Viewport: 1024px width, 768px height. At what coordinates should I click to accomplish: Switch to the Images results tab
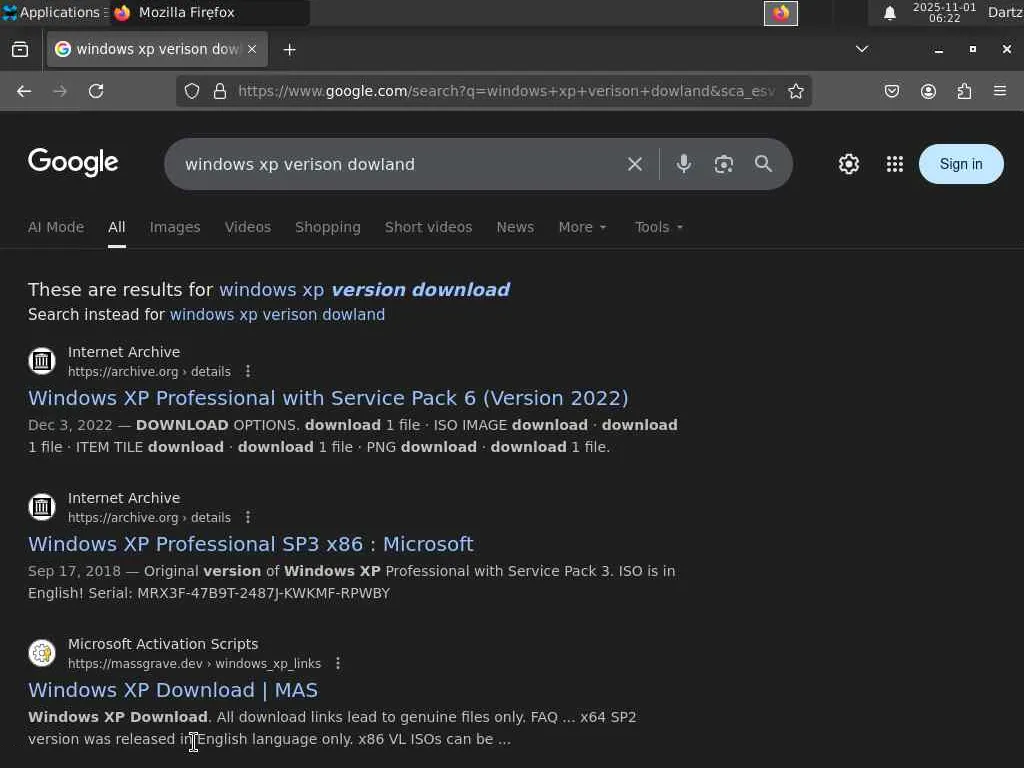175,227
